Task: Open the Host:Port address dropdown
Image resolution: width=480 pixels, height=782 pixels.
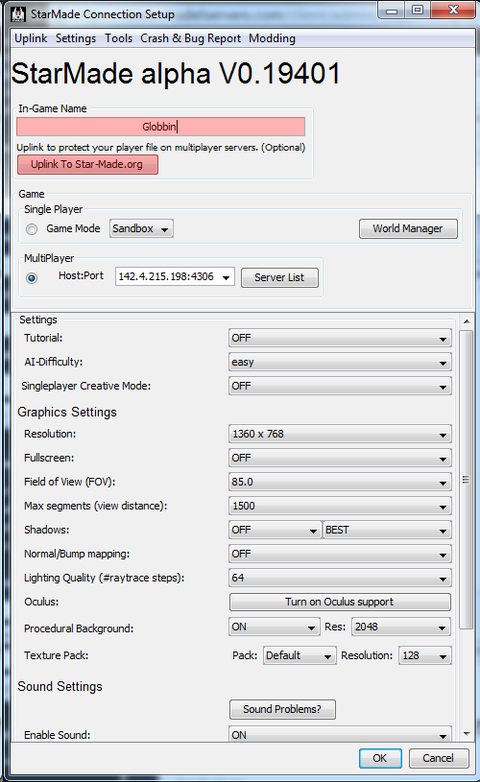Action: point(175,277)
